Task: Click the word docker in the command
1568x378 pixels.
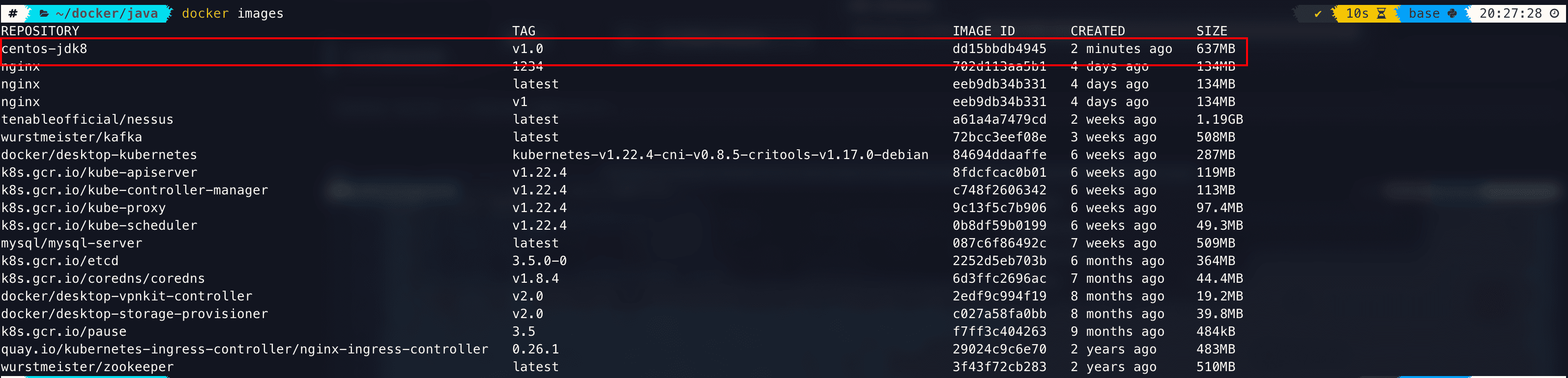Action: click(205, 13)
